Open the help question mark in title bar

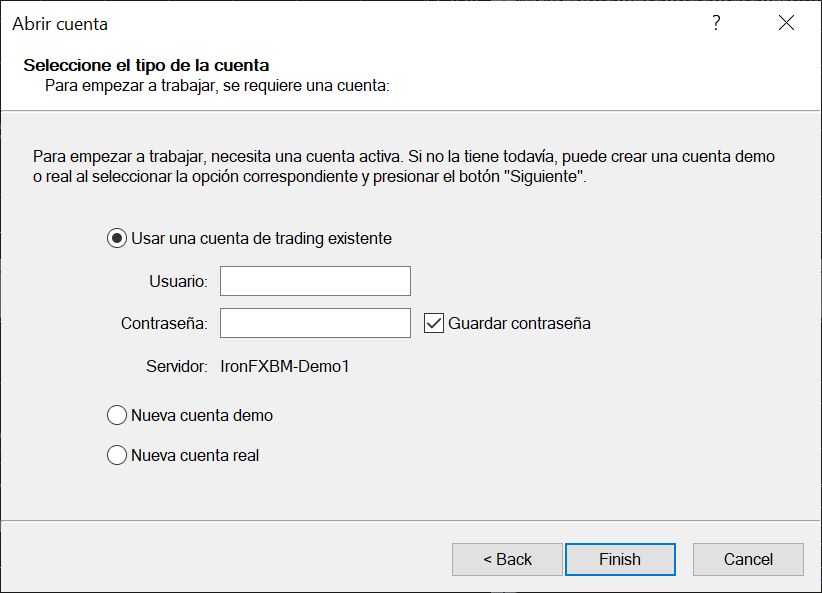pos(716,23)
